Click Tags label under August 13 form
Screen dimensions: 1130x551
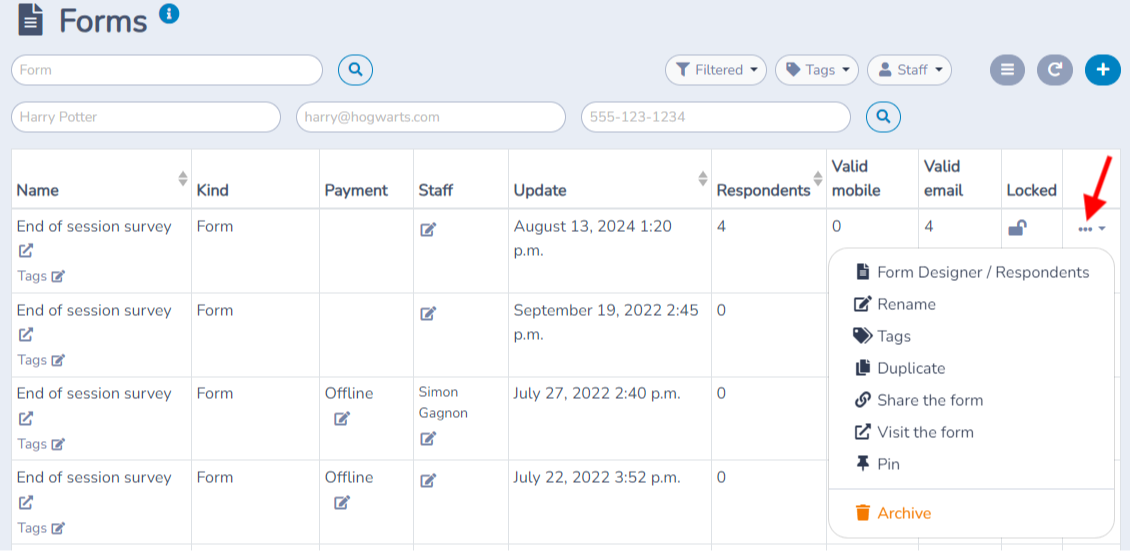point(32,276)
